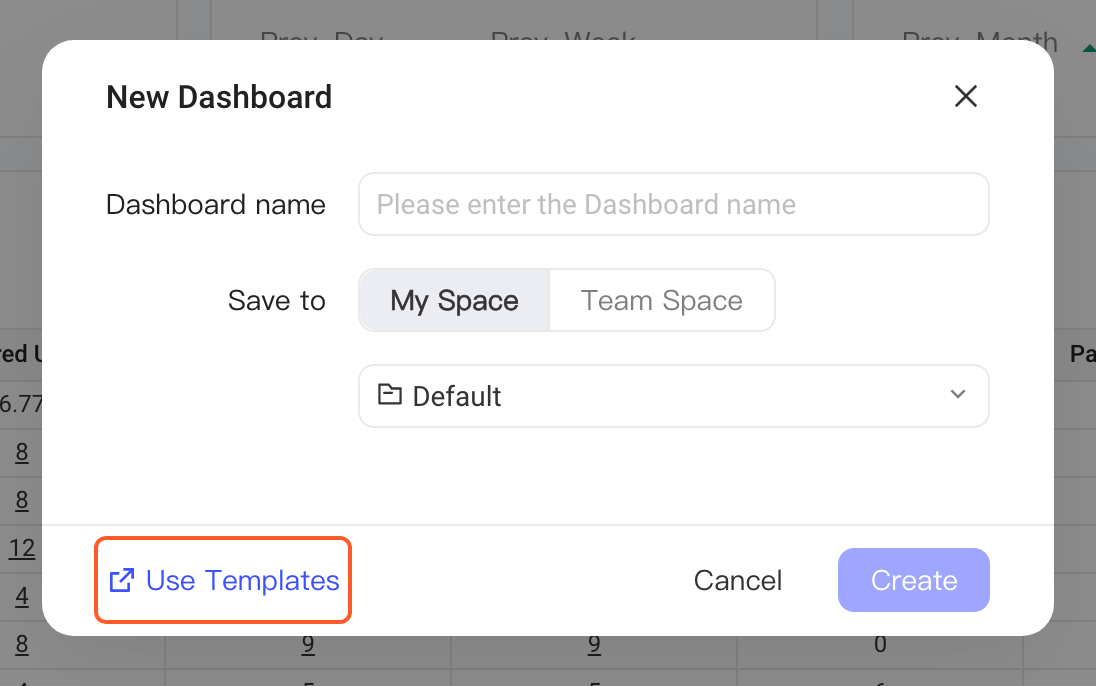
Task: Cancel the new dashboard creation
Action: point(737,580)
